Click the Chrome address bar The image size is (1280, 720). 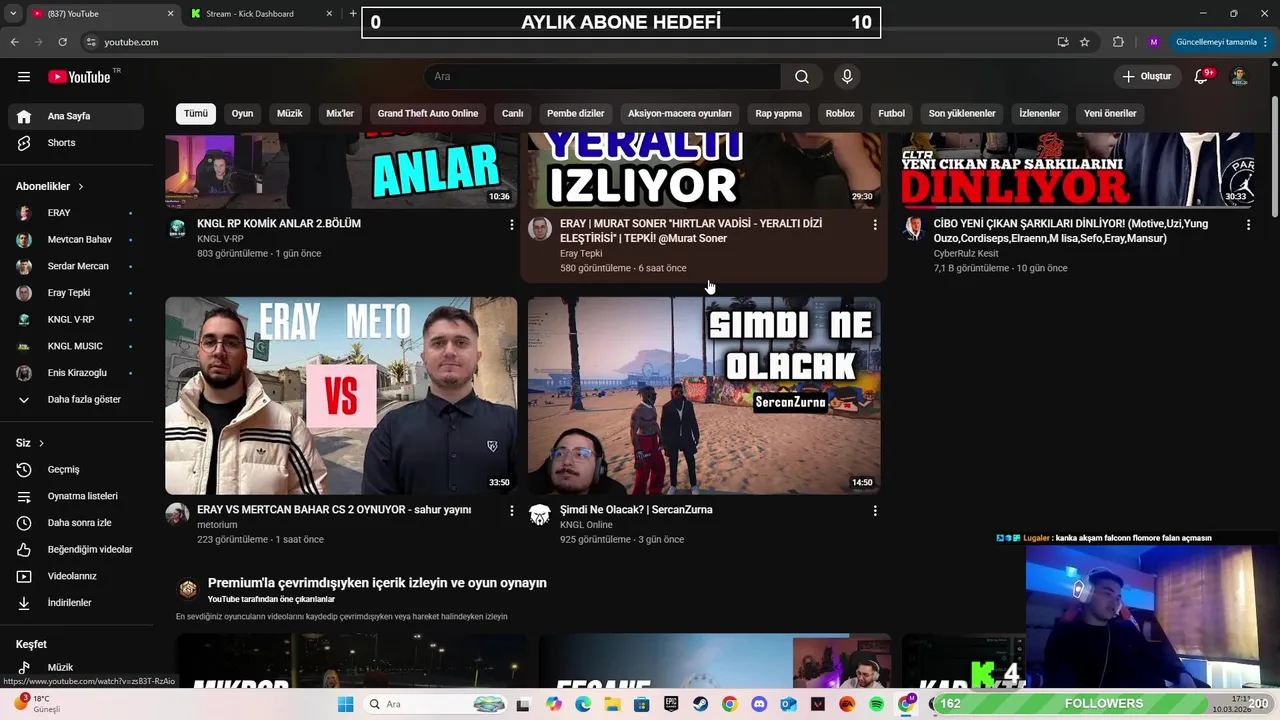pyautogui.click(x=565, y=42)
